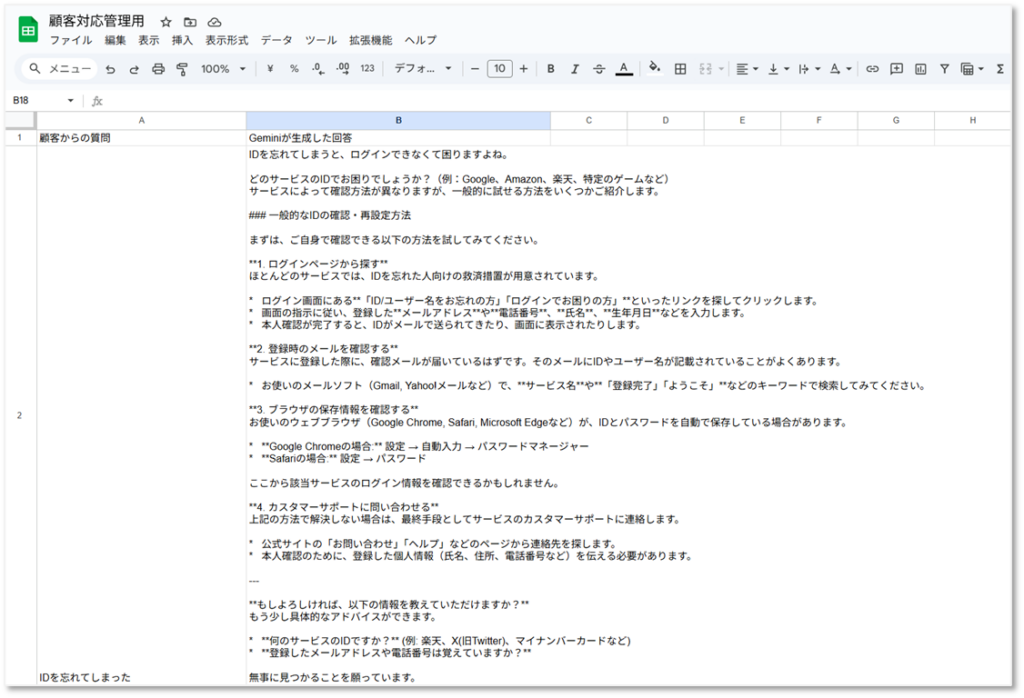
Task: Toggle bold formatting
Action: coord(551,69)
